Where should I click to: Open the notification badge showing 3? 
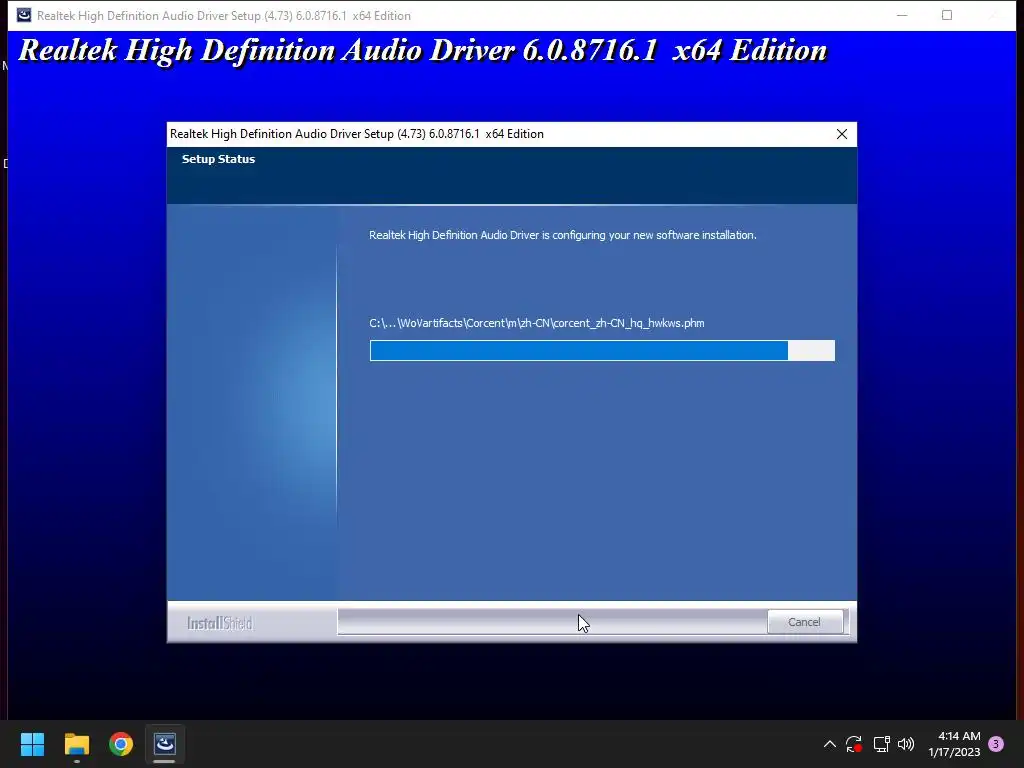[x=997, y=744]
